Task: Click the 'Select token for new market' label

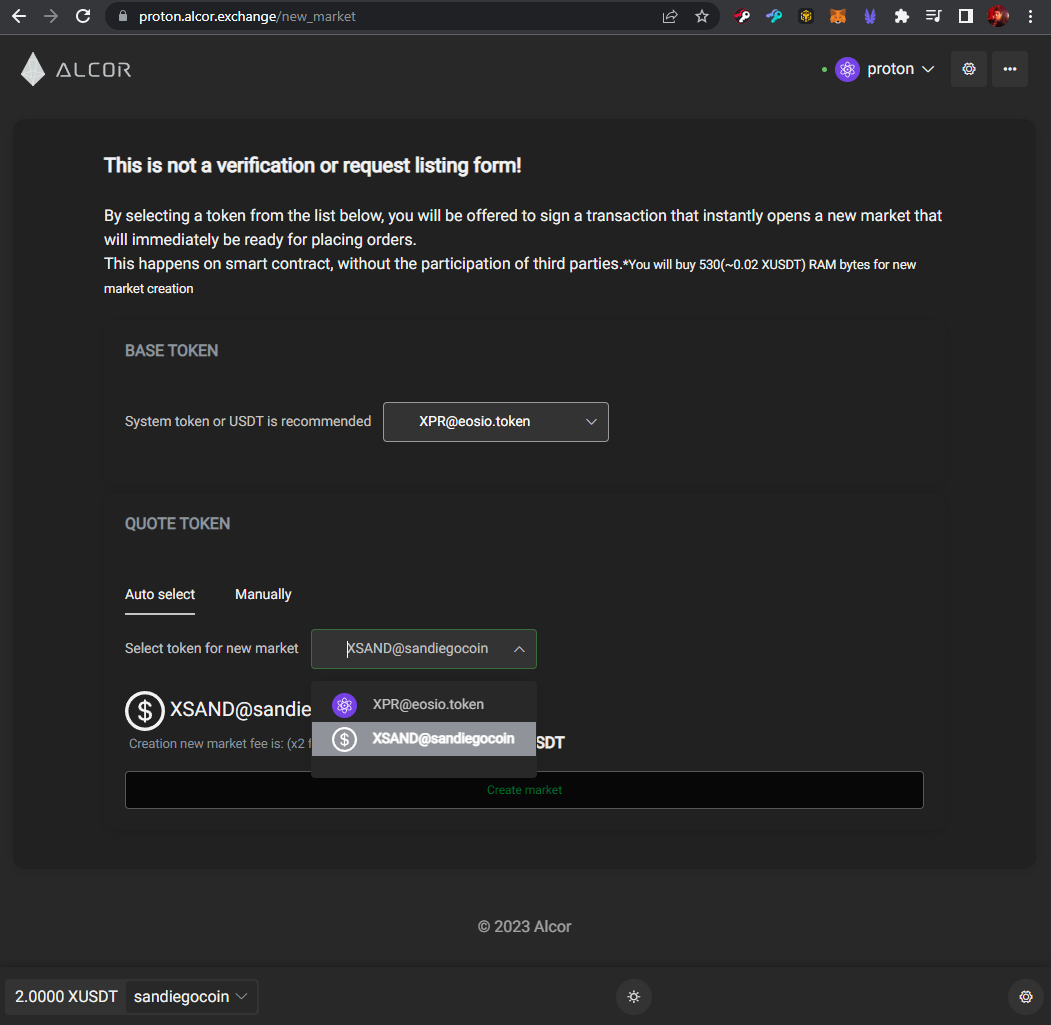Action: [x=212, y=648]
